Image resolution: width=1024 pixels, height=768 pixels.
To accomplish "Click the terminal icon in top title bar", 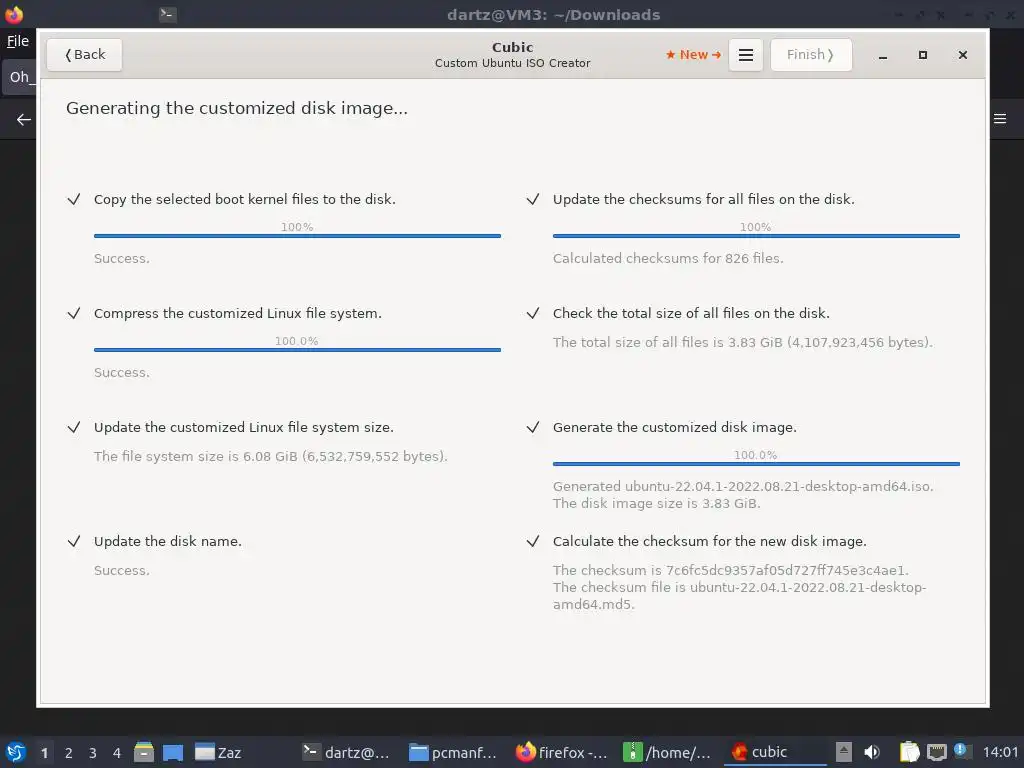I will 168,14.
